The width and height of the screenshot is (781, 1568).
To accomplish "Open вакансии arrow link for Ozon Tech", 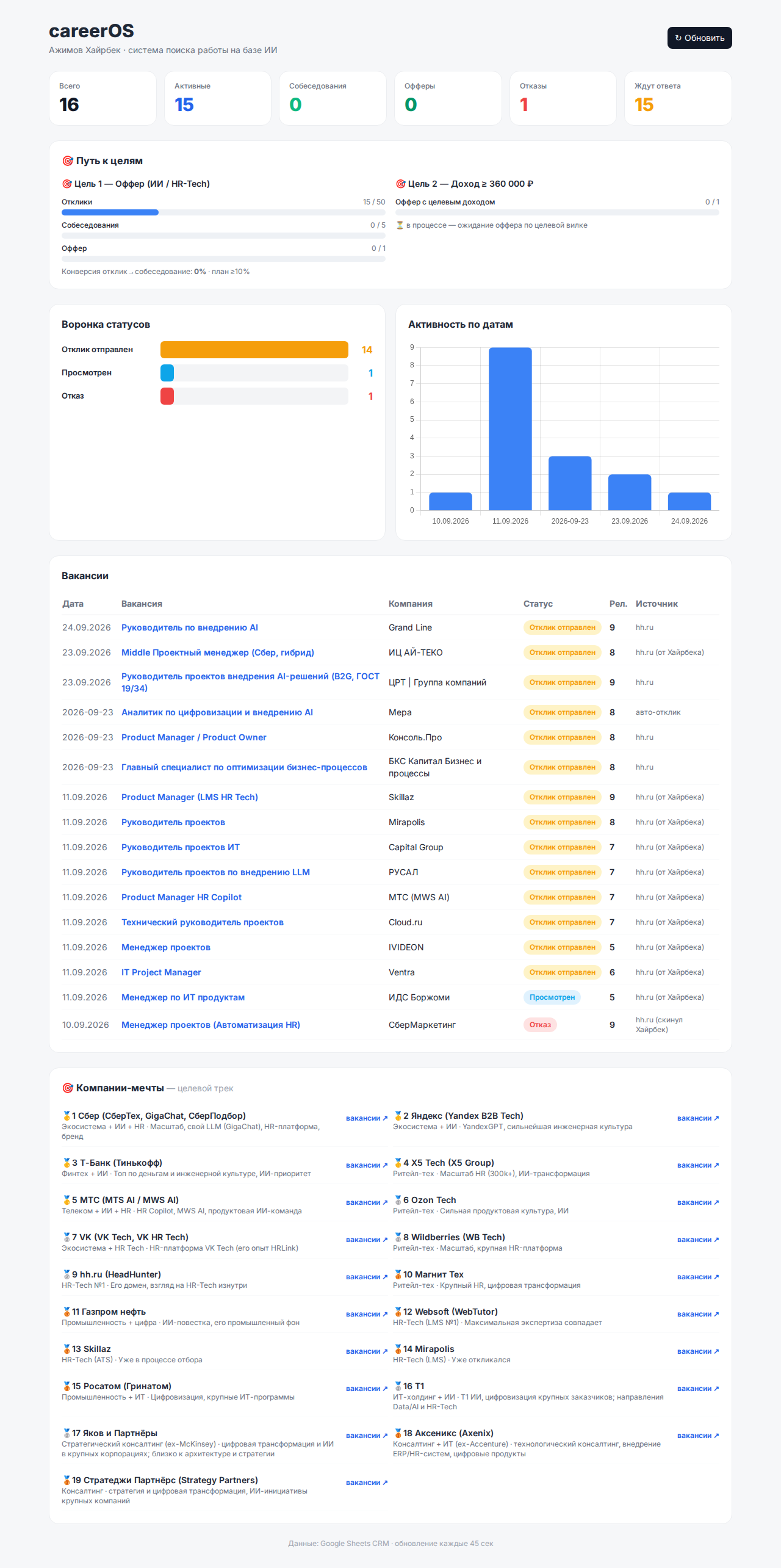I will 697,1202.
